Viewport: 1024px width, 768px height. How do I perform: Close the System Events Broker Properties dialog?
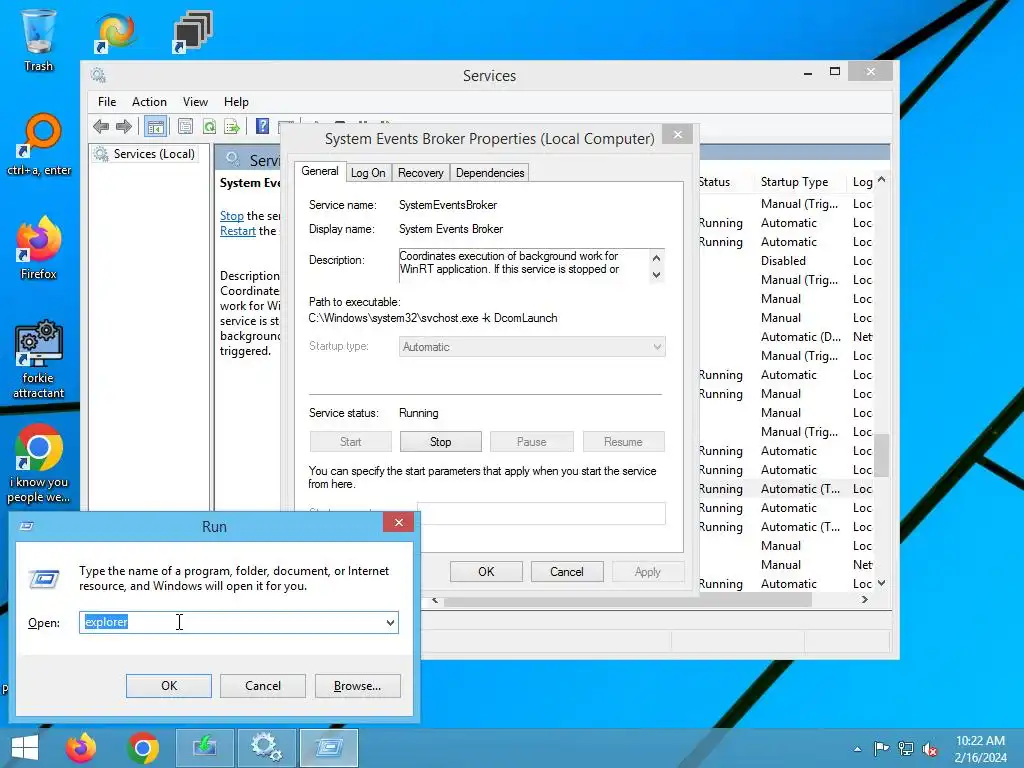coord(678,135)
